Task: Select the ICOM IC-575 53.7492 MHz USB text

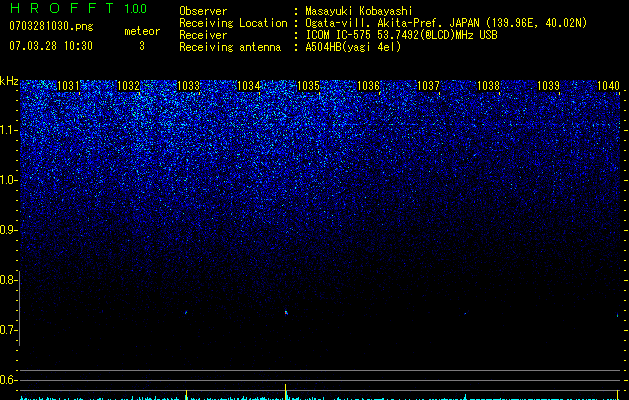Action: 401,35
